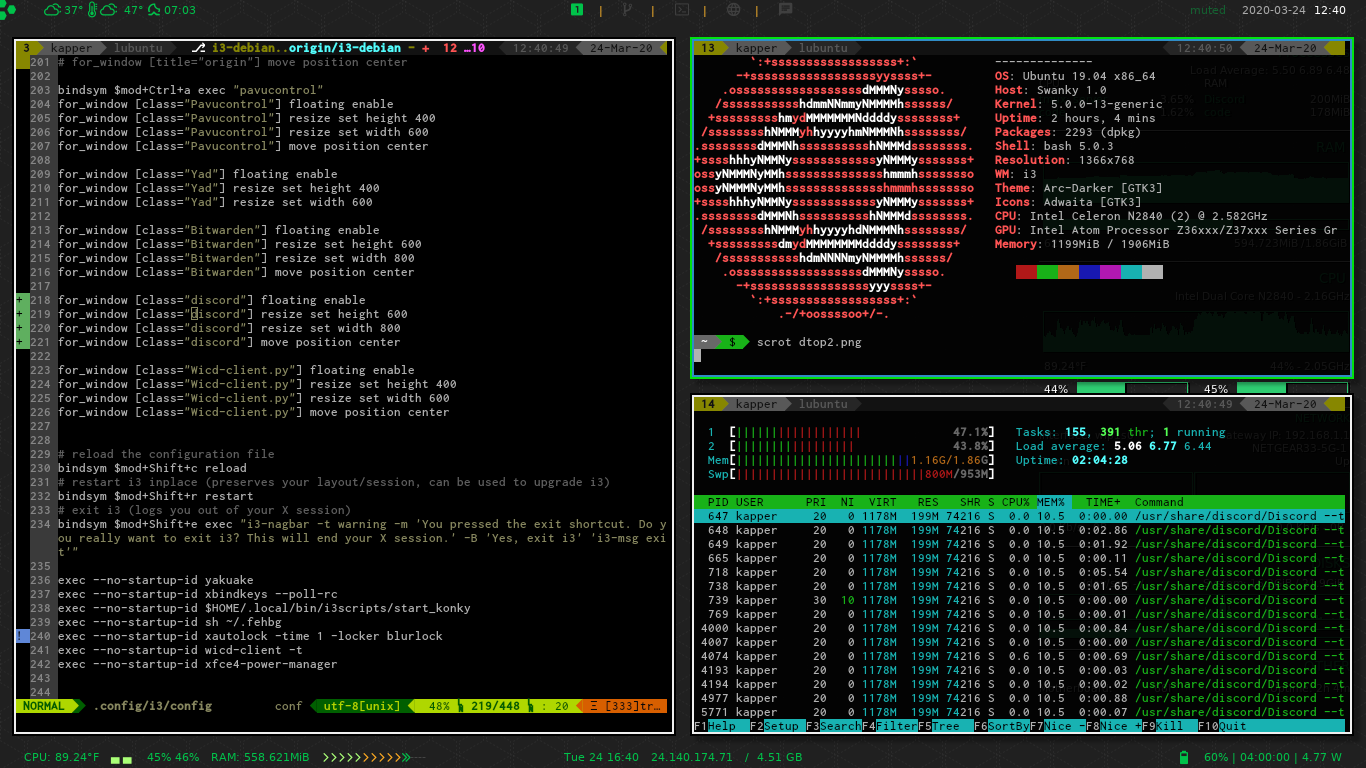Click the F2 Setup button in htop
Viewport: 1366px width, 768px height.
tap(776, 726)
